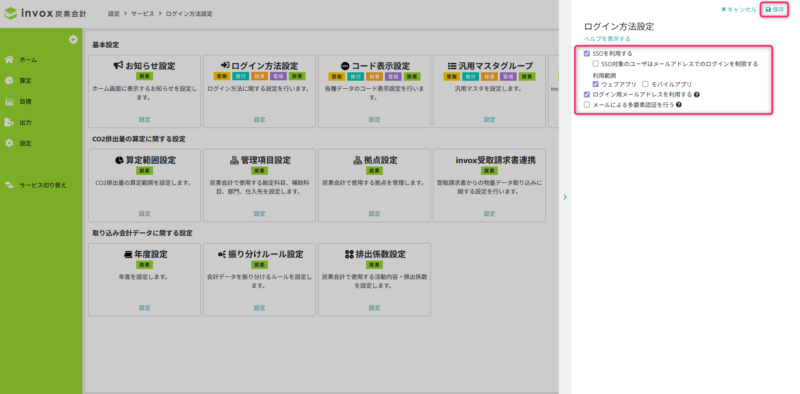This screenshot has height=394, width=800.
Task: Toggle the SSOを利用する checkbox
Action: tap(587, 53)
